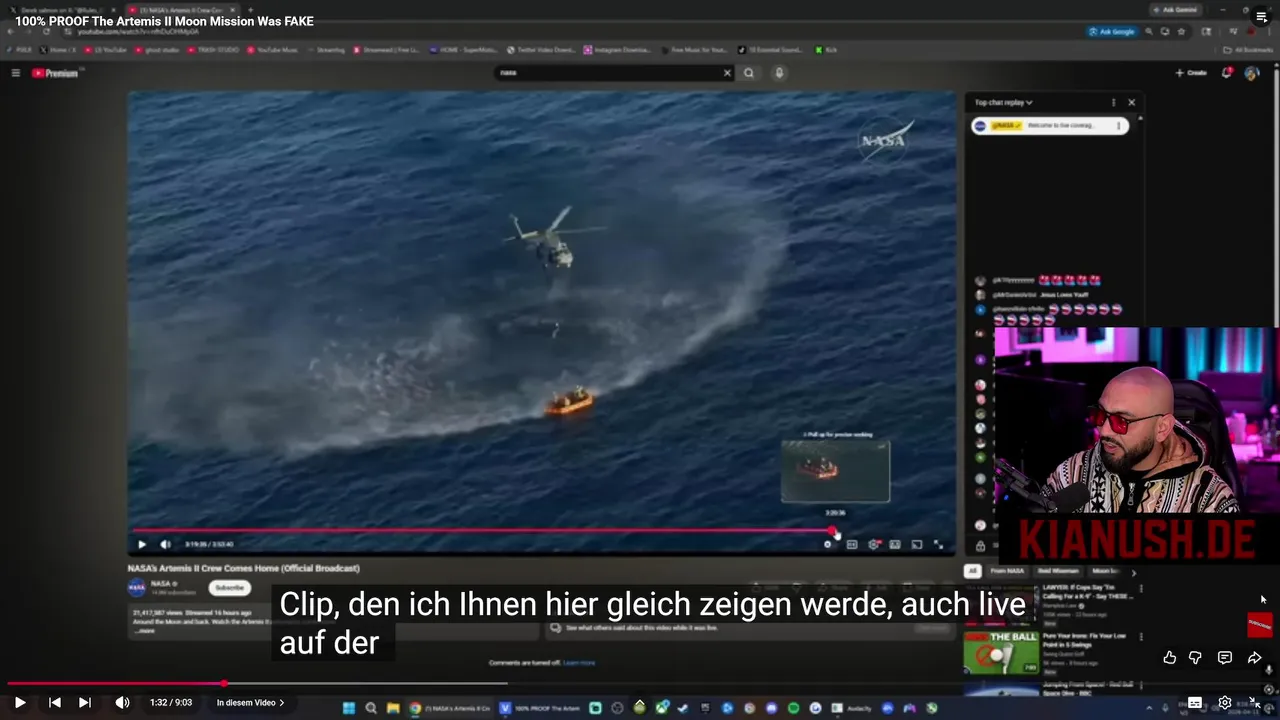Screen dimensions: 1280x720
Task: Exit fullscreen mode
Action: [x=1255, y=703]
